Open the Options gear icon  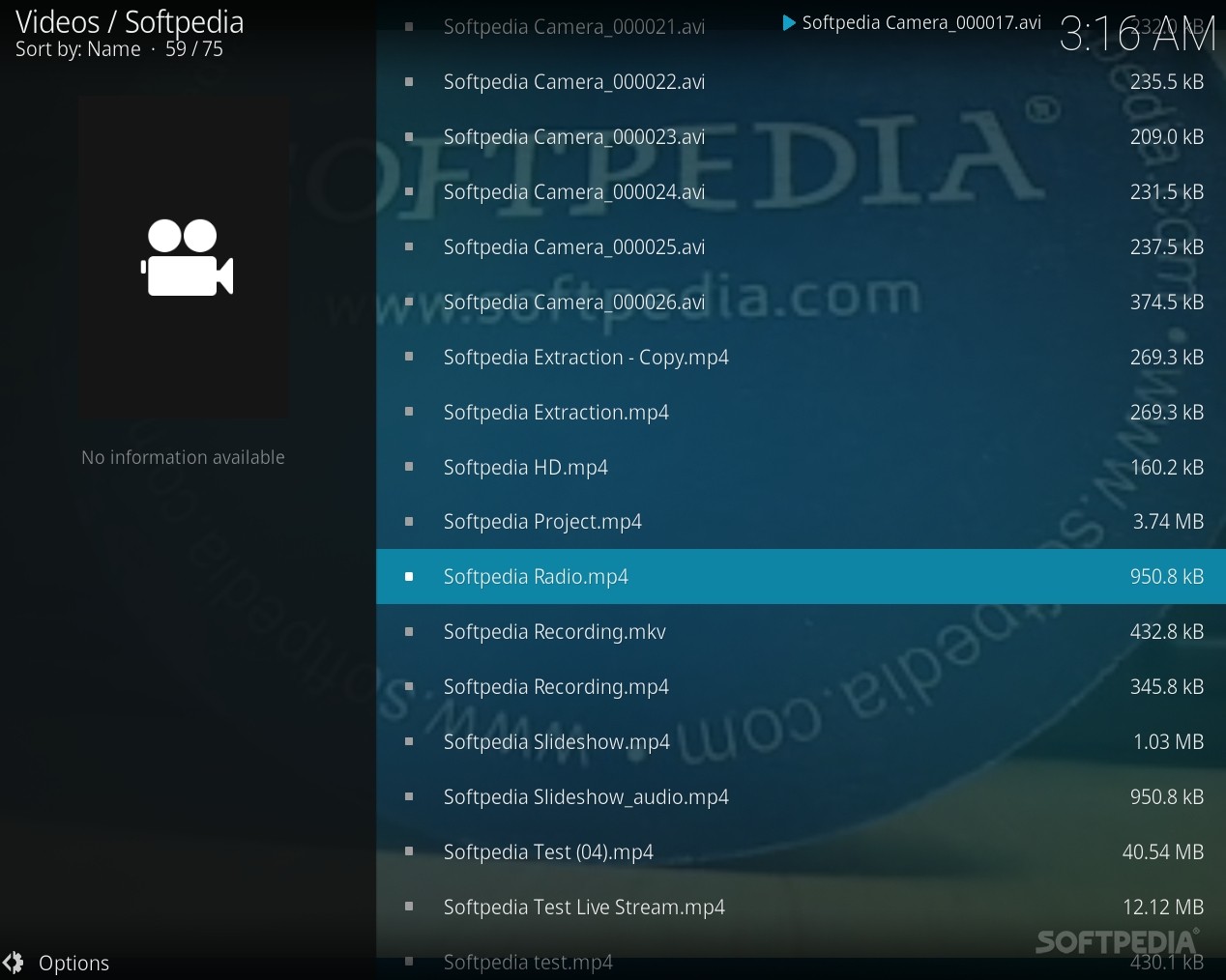(14, 963)
